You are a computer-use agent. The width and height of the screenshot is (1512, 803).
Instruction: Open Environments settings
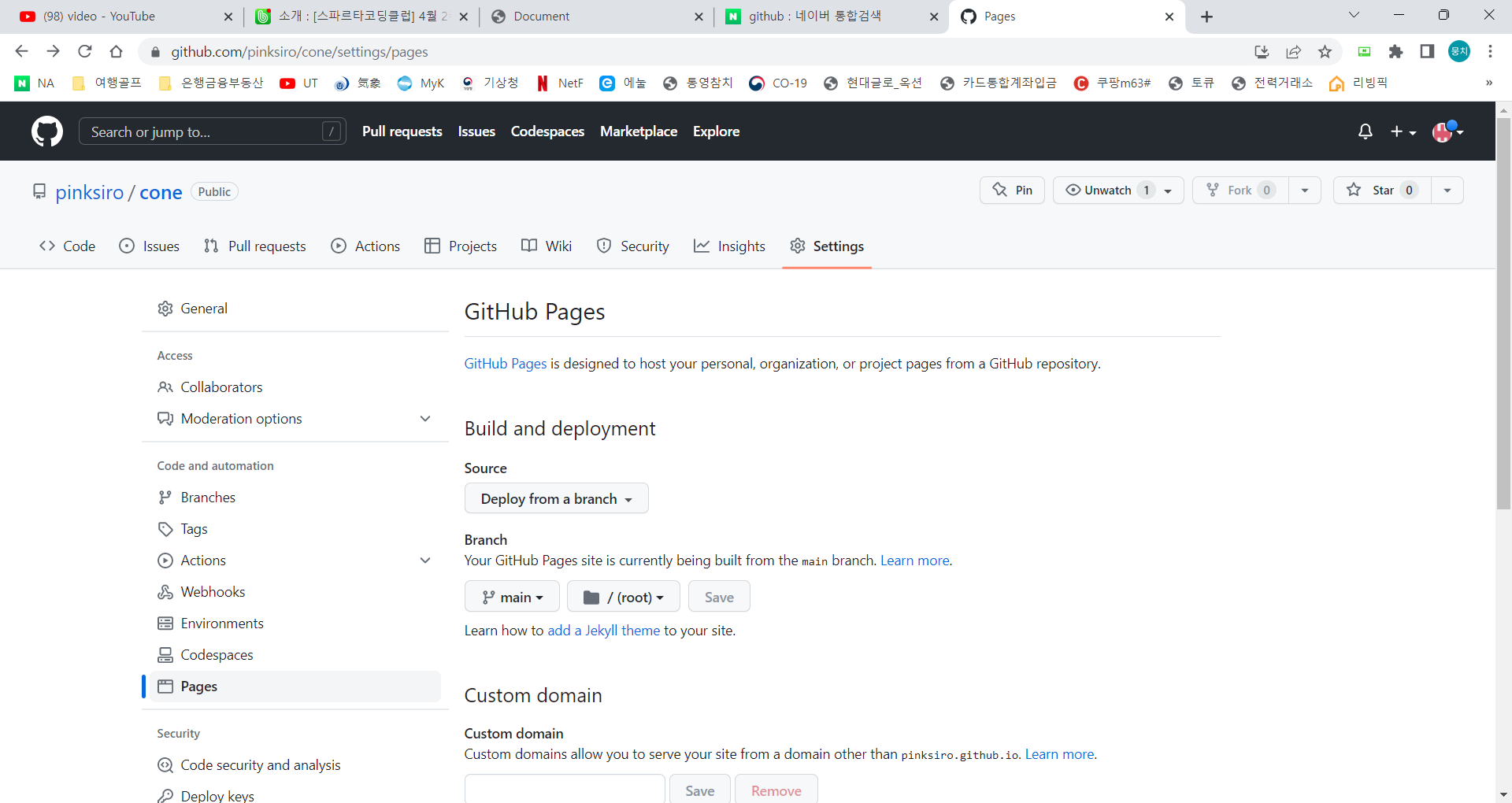pyautogui.click(x=295, y=624)
